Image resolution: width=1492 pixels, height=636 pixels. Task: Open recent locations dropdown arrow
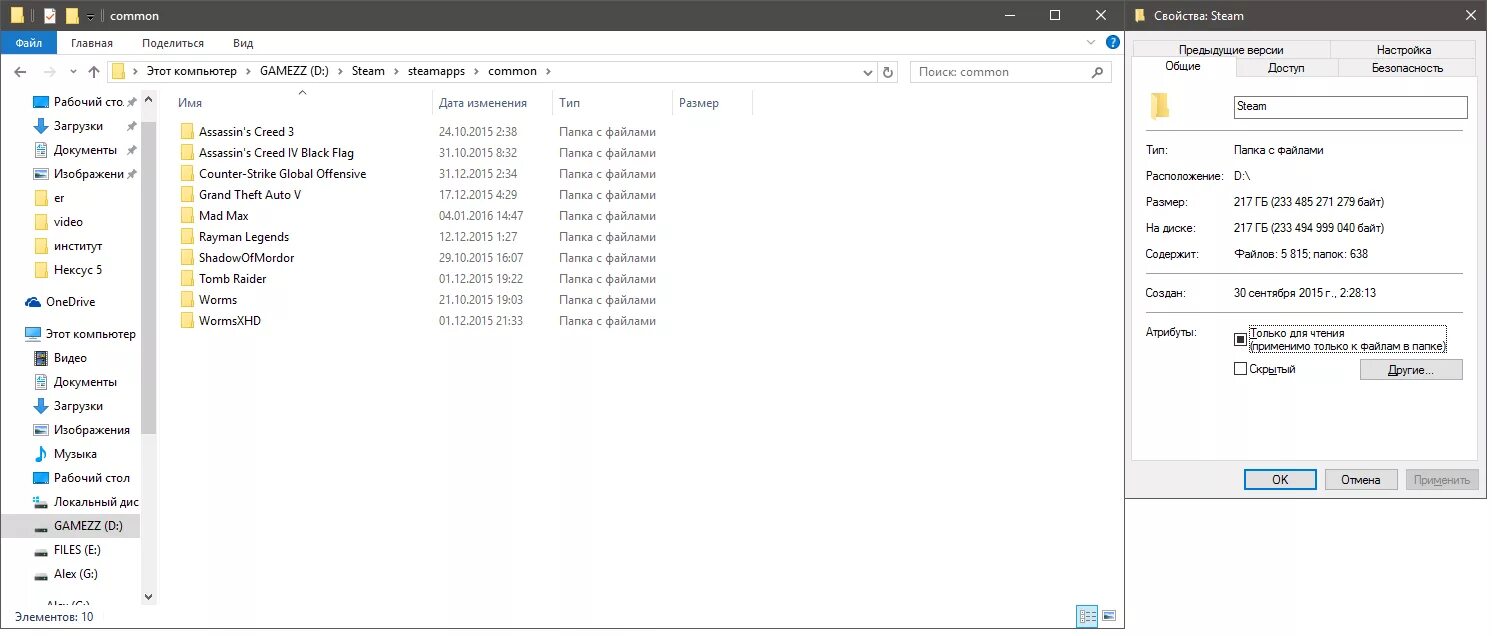73,72
